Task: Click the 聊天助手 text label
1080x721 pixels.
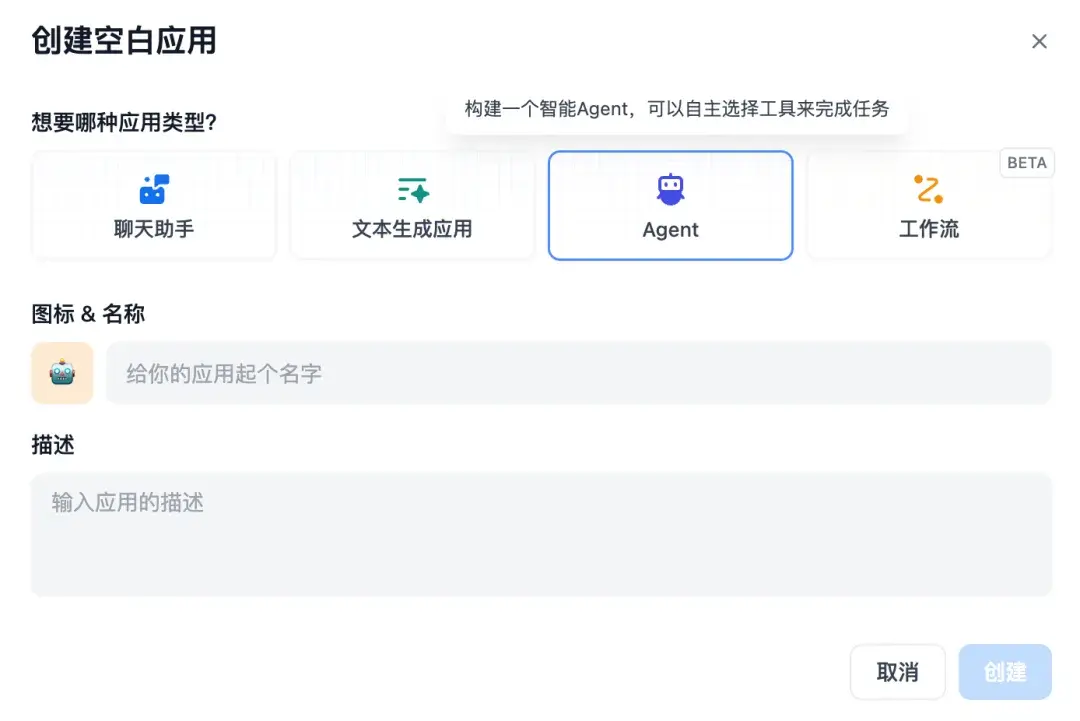Action: [155, 230]
